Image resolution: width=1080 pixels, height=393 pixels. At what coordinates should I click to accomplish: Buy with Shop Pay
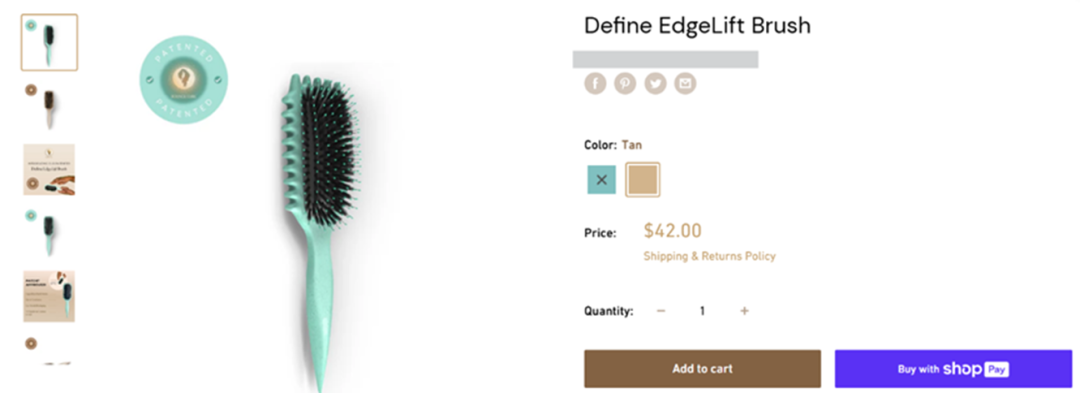click(x=953, y=369)
